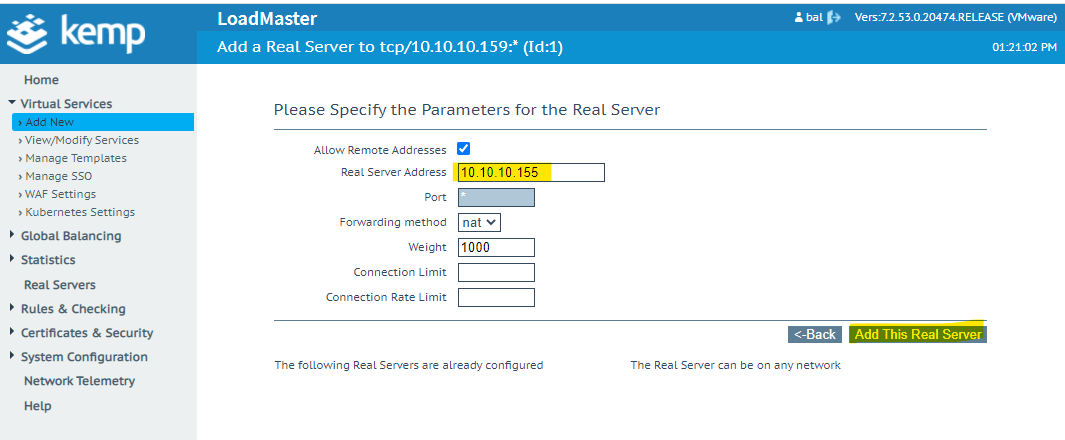This screenshot has height=440, width=1065.
Task: Click the Connection Limit field
Action: click(x=497, y=272)
